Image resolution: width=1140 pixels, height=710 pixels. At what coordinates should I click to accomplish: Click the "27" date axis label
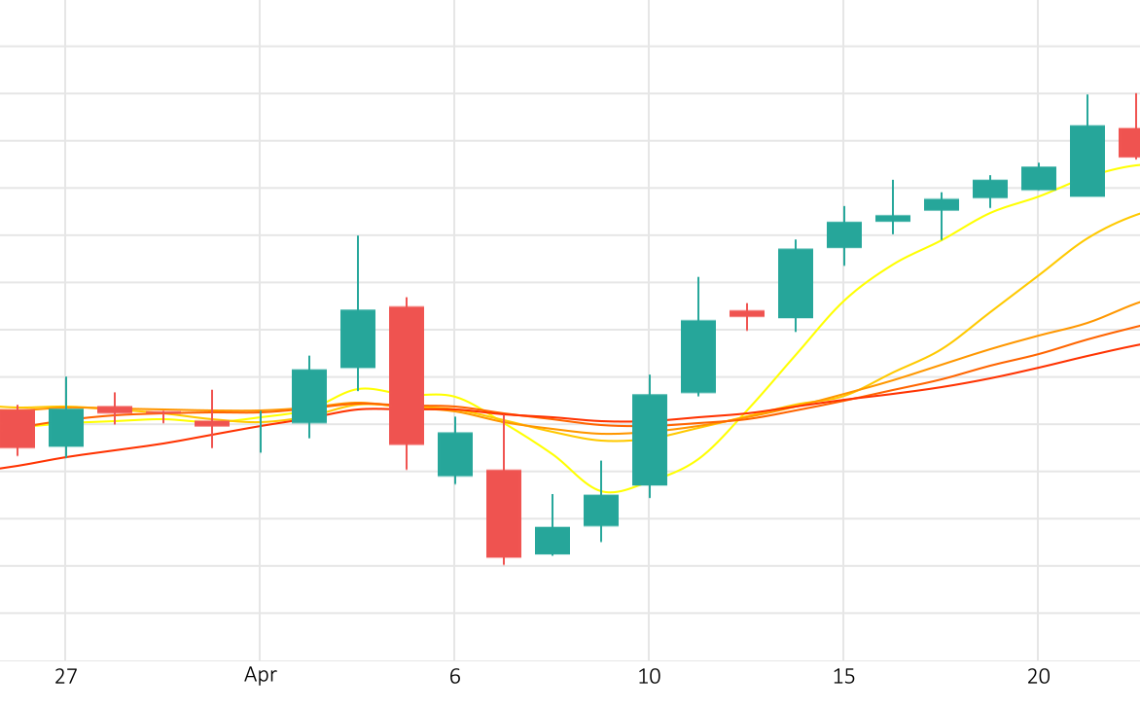click(66, 677)
